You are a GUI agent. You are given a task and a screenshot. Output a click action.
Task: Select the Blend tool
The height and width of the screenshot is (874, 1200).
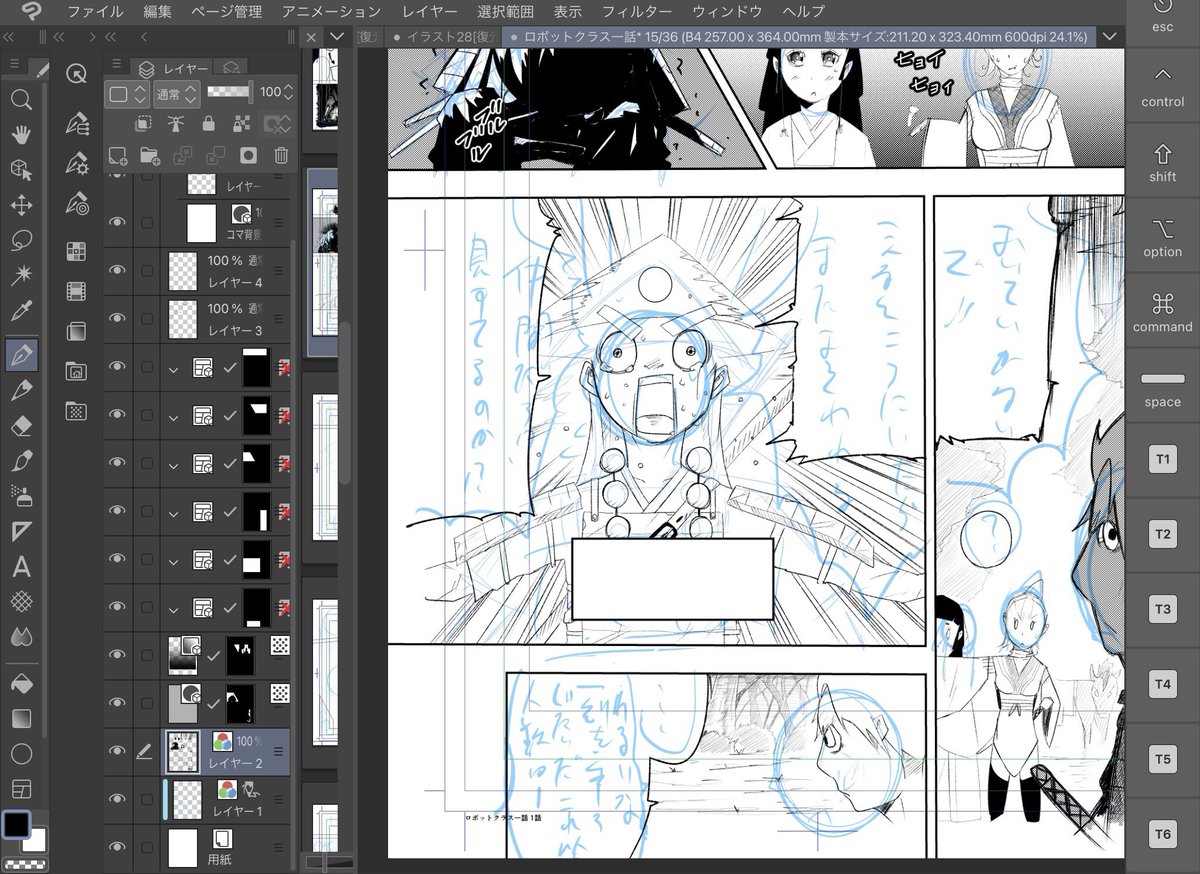(21, 637)
